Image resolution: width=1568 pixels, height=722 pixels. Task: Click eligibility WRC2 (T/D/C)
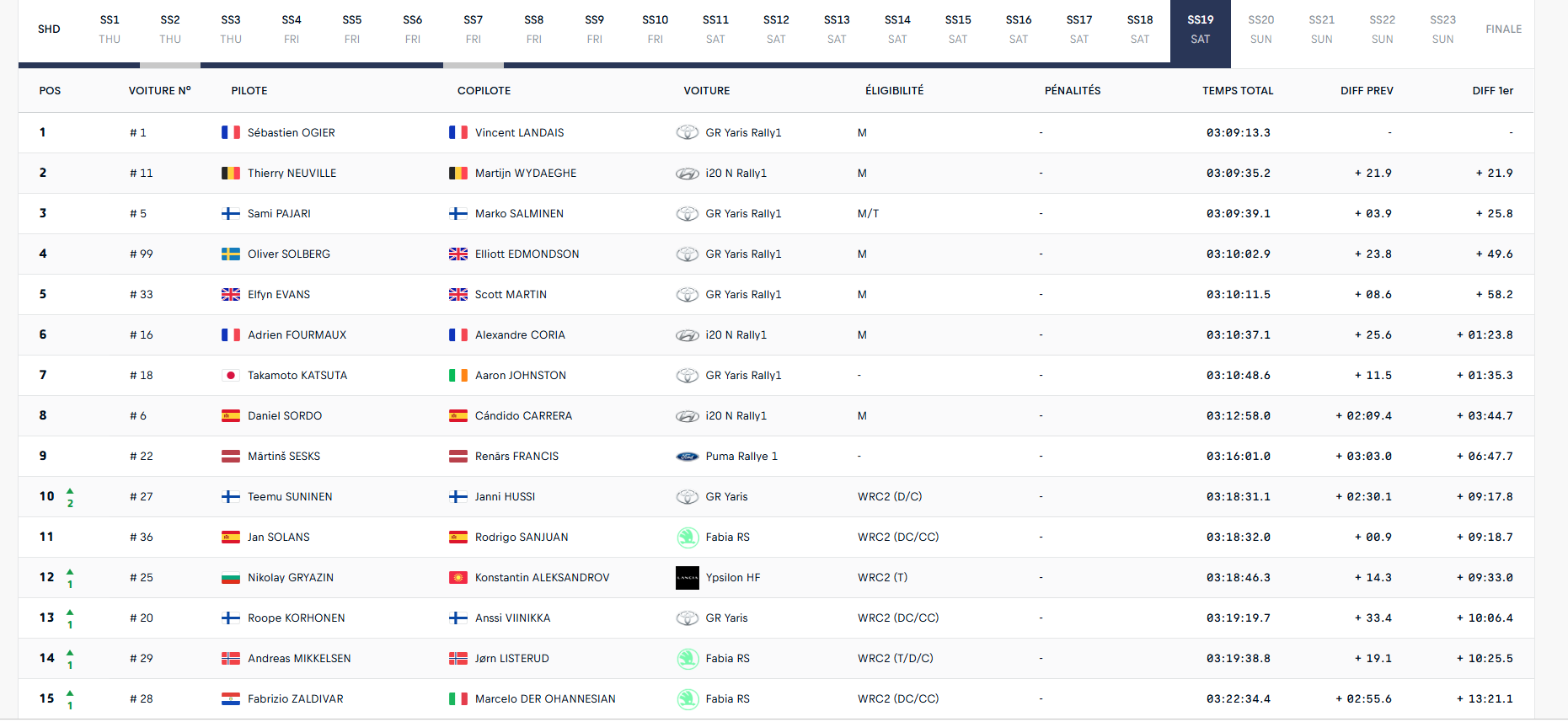coord(896,658)
